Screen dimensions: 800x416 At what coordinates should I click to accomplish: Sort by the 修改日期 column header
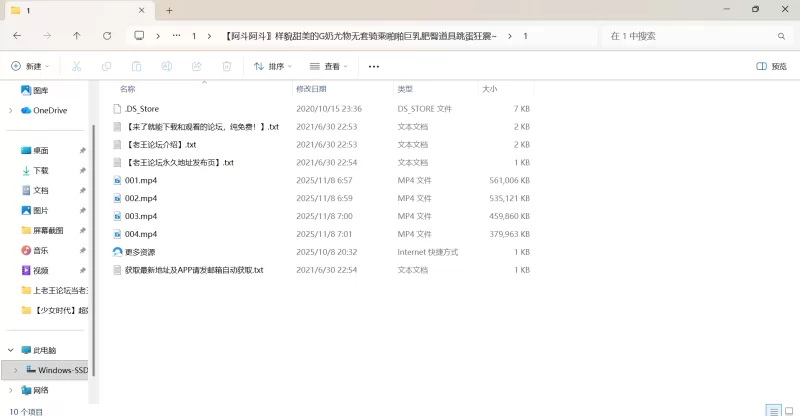click(x=320, y=89)
